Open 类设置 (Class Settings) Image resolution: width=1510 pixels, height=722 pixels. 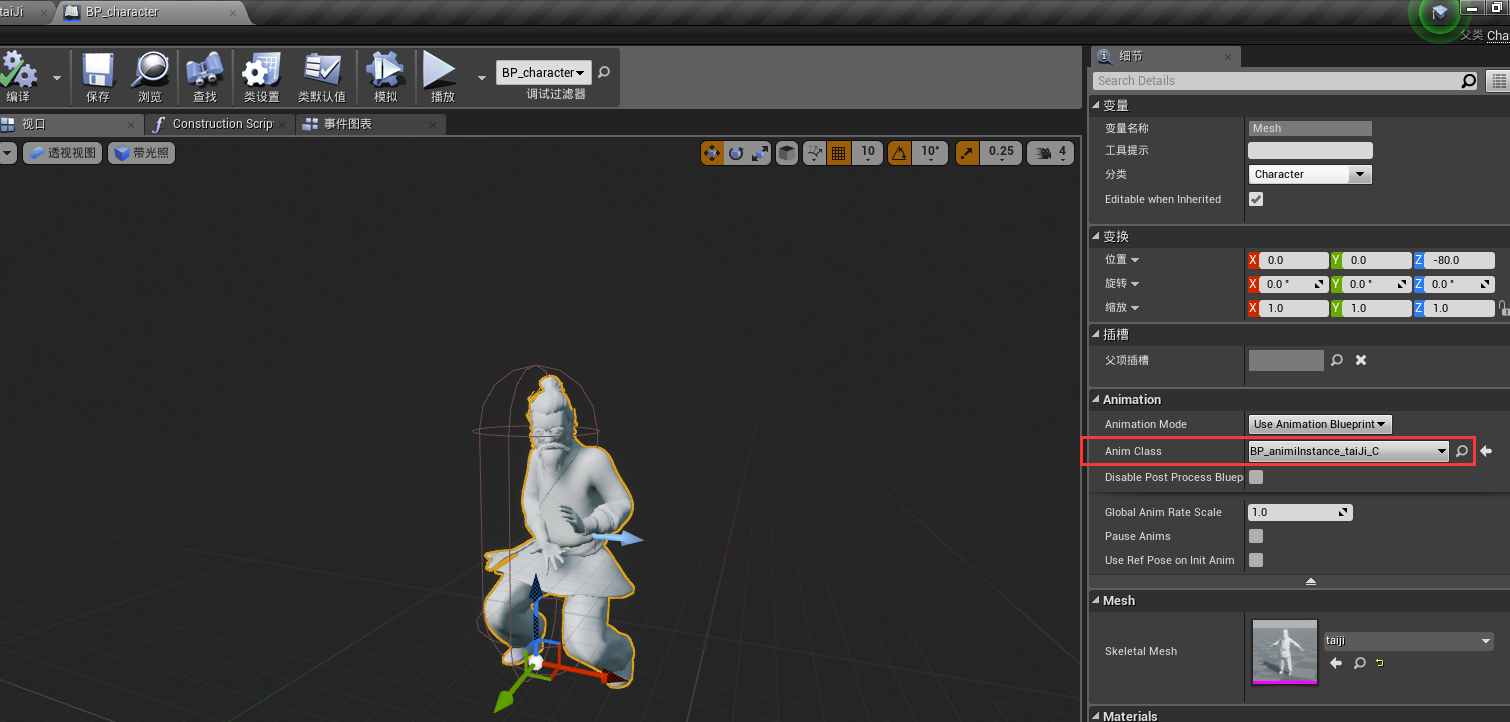coord(260,72)
